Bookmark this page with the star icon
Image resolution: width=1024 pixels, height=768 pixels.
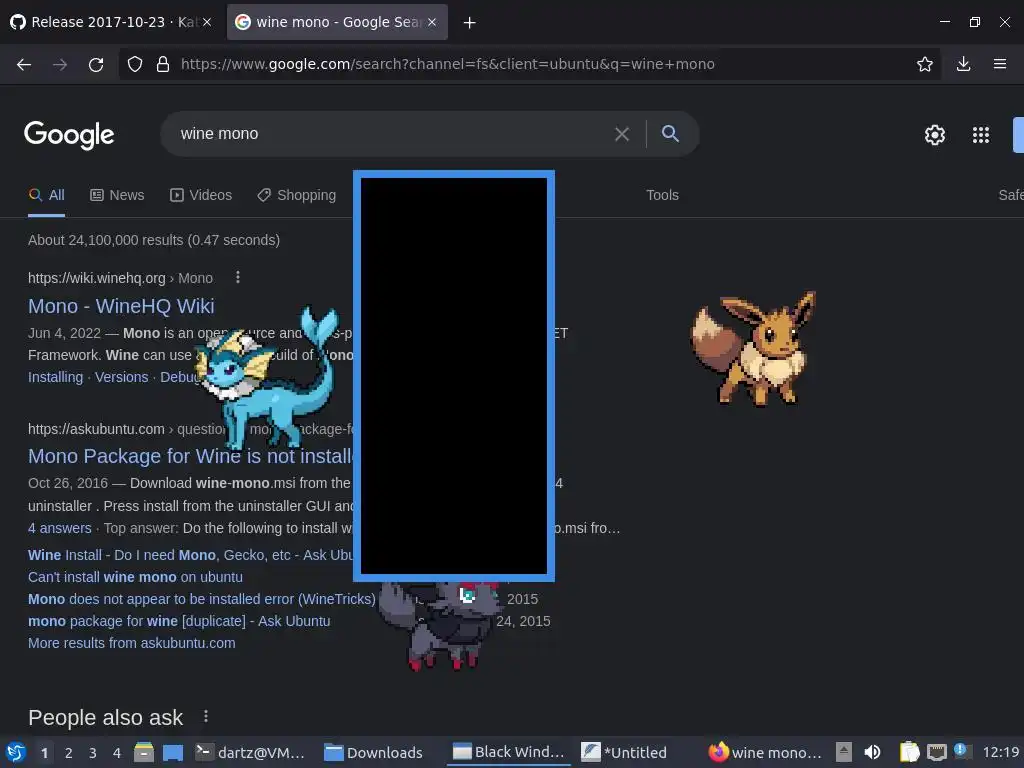(x=924, y=64)
